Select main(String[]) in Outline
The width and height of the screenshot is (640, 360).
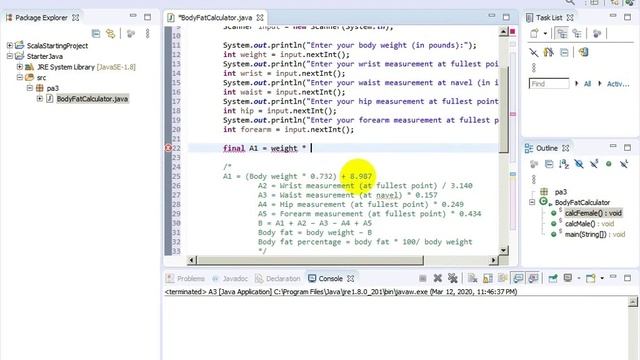click(595, 234)
